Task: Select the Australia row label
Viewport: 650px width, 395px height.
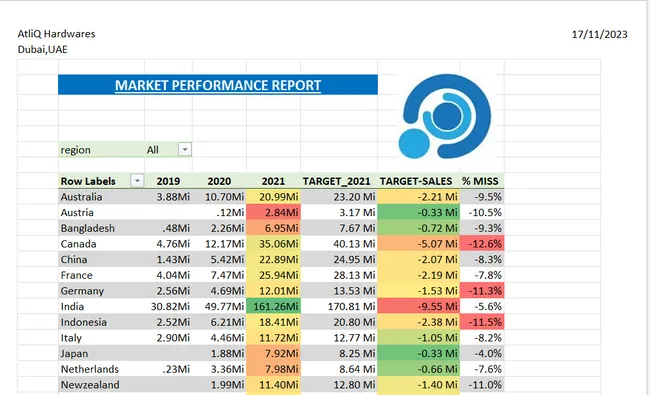Action: pyautogui.click(x=81, y=196)
